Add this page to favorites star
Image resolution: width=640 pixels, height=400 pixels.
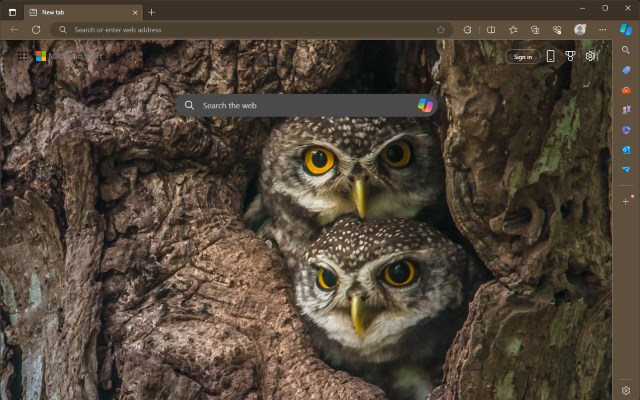pos(441,30)
